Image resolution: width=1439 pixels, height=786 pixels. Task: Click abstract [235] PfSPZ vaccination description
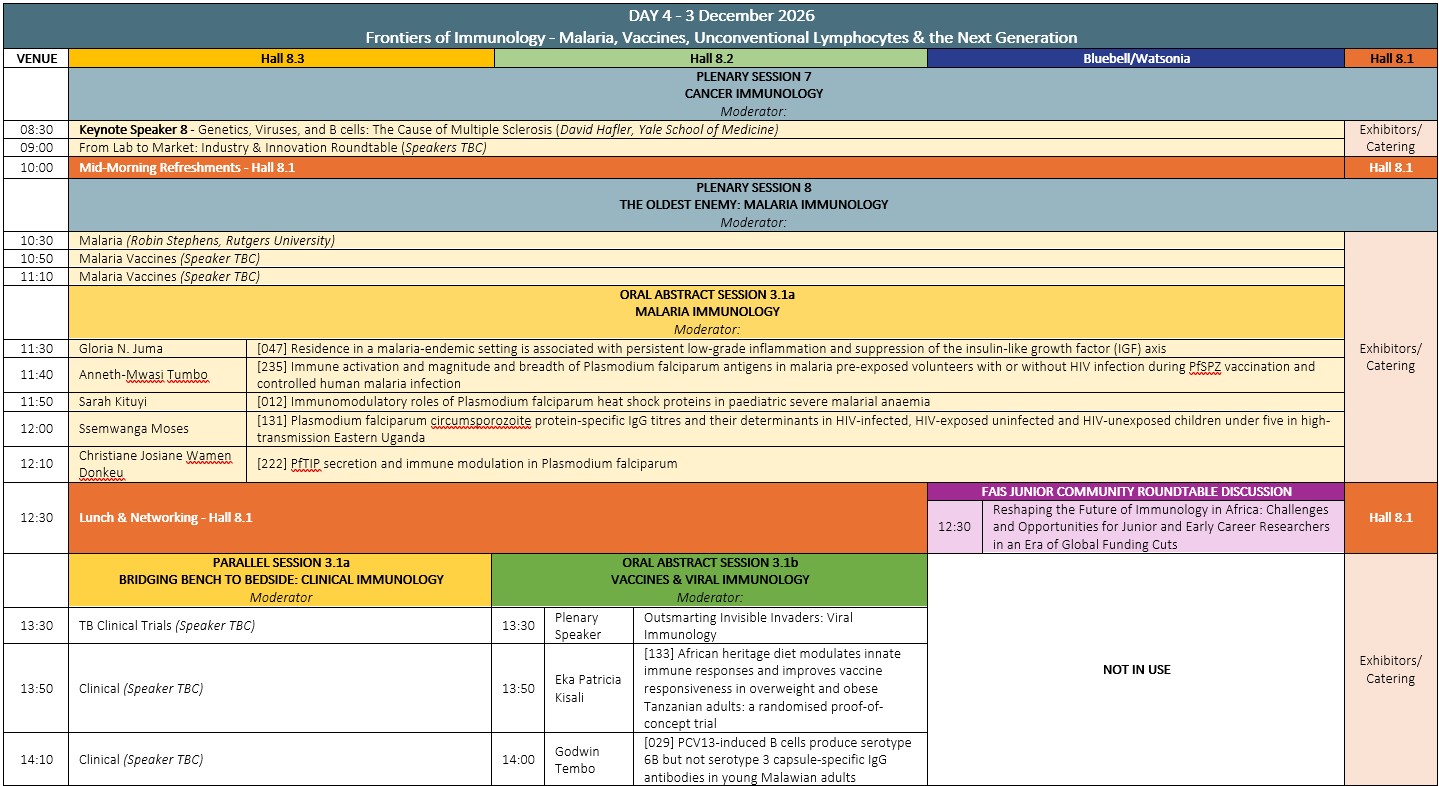point(795,375)
